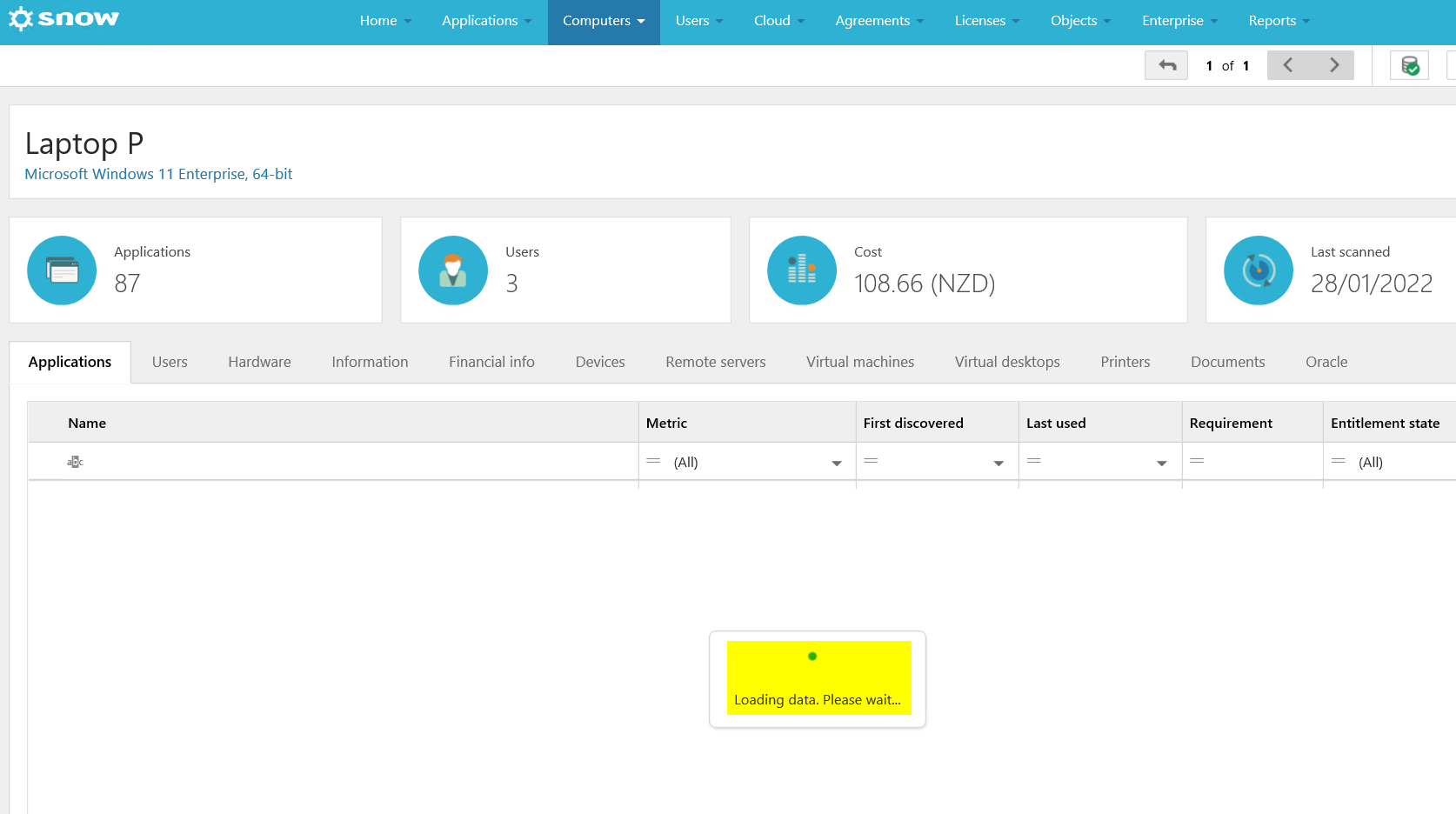Click the Requirement filter text field
The height and width of the screenshot is (814, 1456).
(1264, 462)
